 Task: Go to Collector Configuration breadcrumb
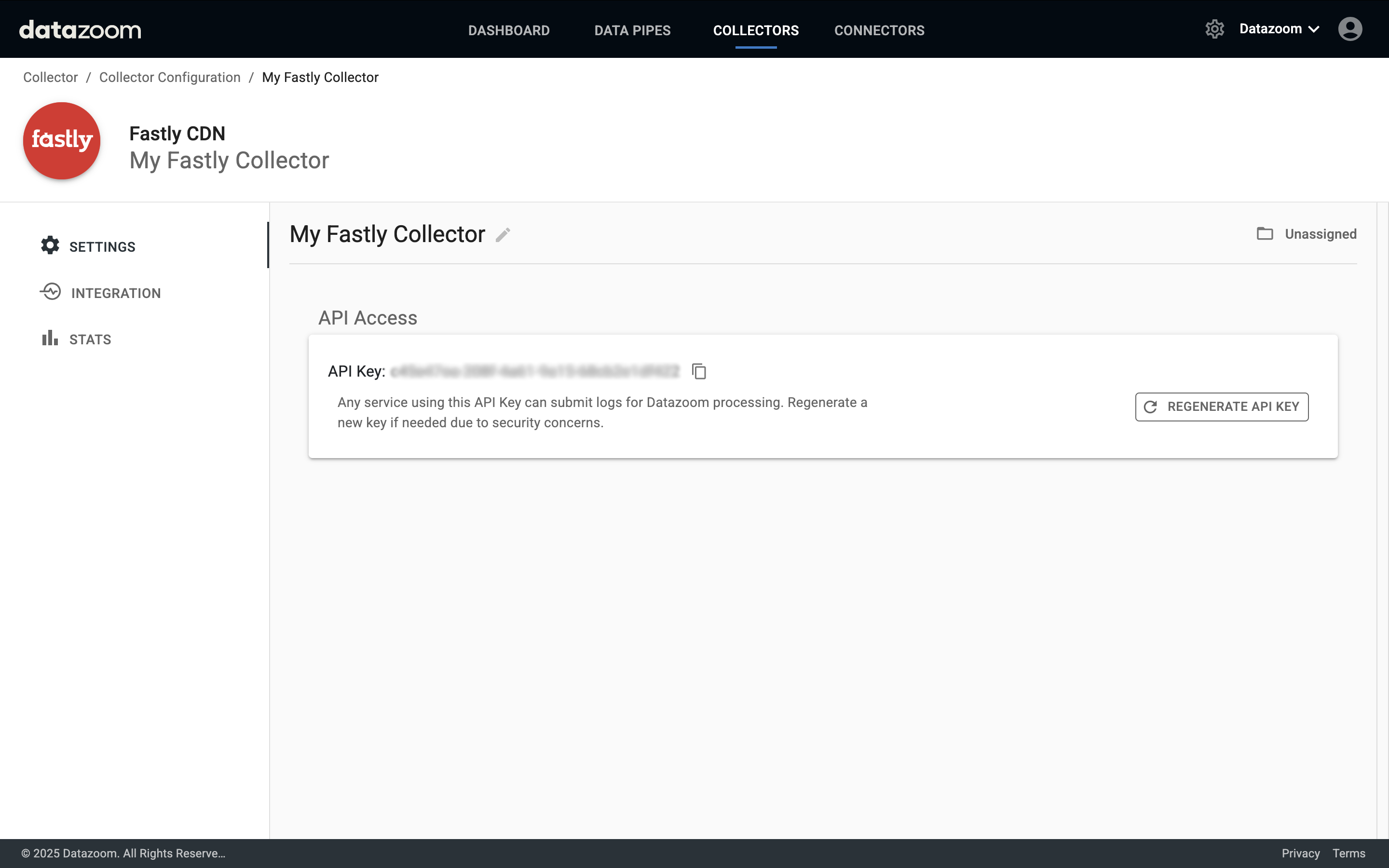pos(170,78)
